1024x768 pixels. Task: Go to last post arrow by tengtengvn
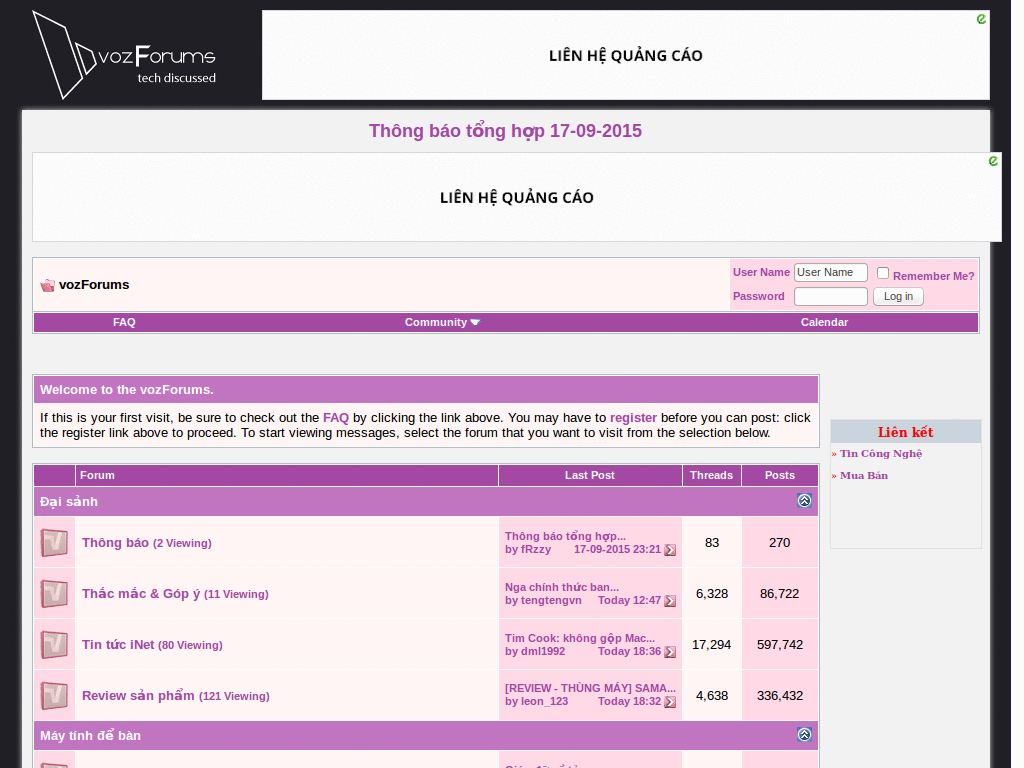coord(670,601)
